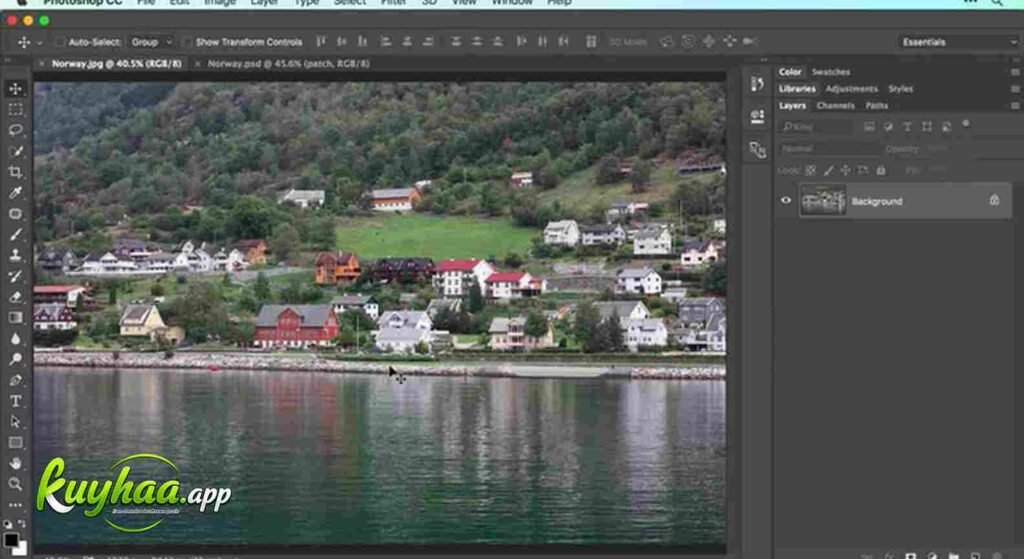This screenshot has width=1024, height=559.
Task: Select the History Brush tool
Action: 16,276
